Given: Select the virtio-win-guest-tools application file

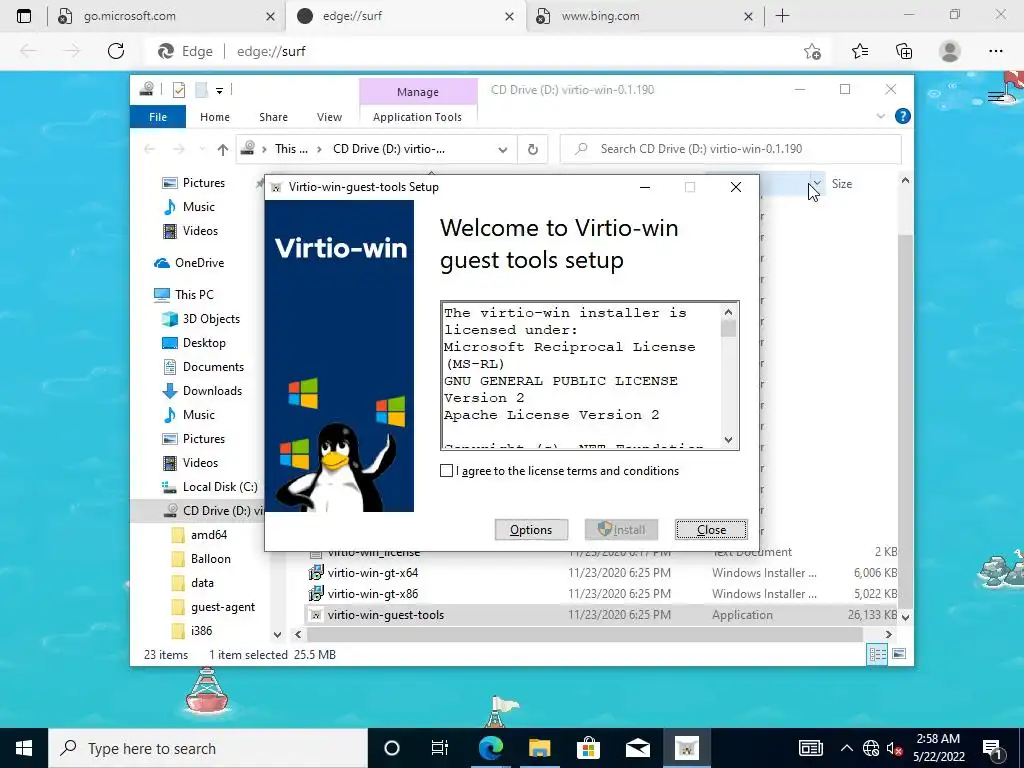Looking at the screenshot, I should click(x=386, y=615).
